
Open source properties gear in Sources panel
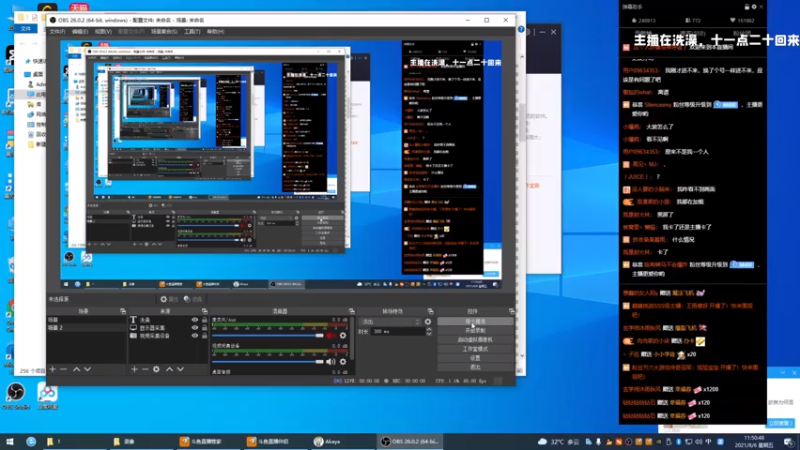[156, 369]
